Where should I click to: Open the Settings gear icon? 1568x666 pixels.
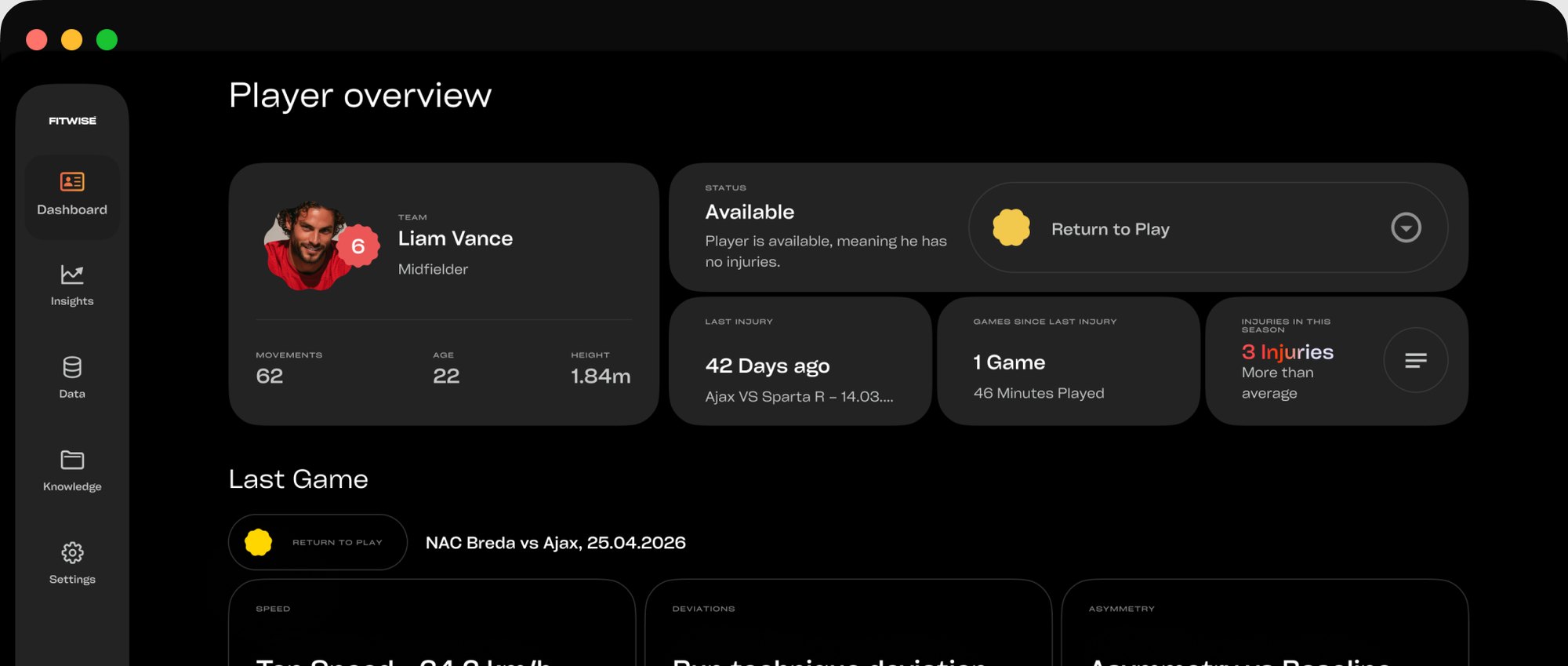click(72, 552)
